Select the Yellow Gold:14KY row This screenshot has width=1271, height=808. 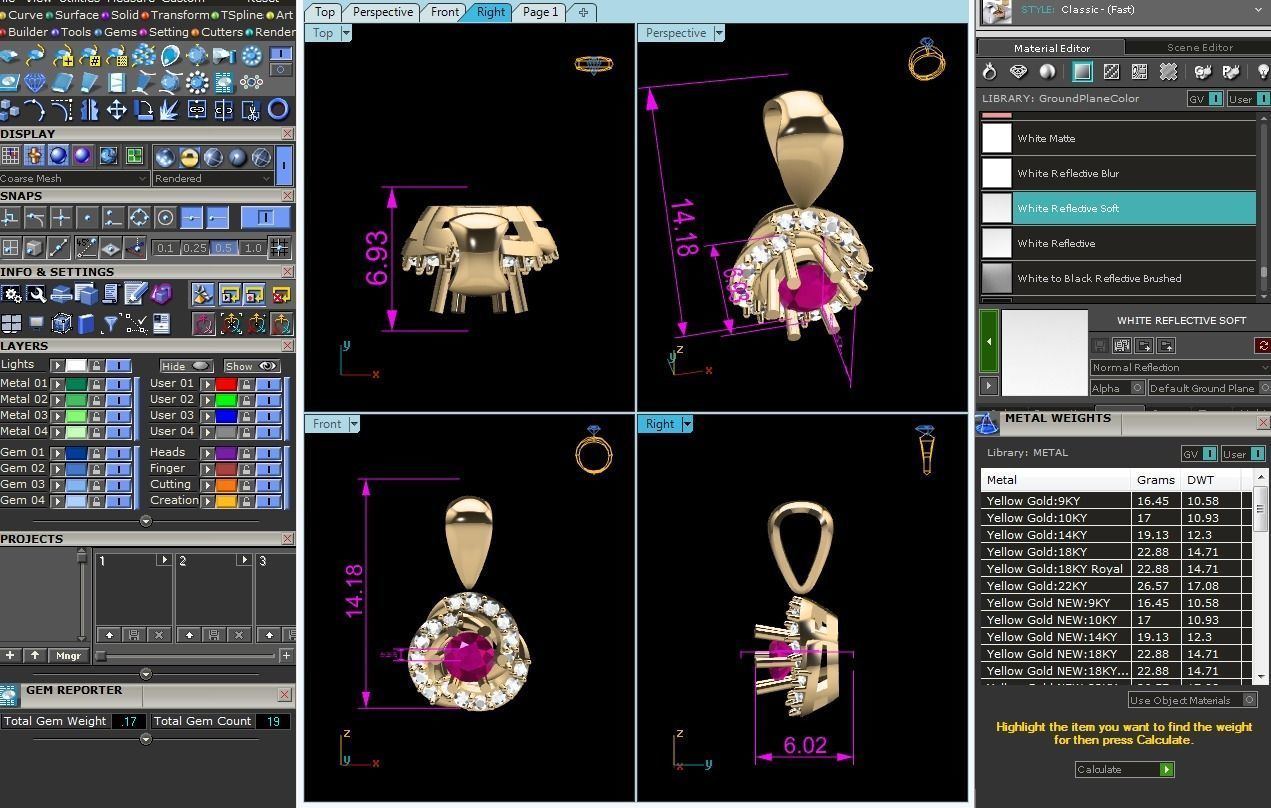1110,535
